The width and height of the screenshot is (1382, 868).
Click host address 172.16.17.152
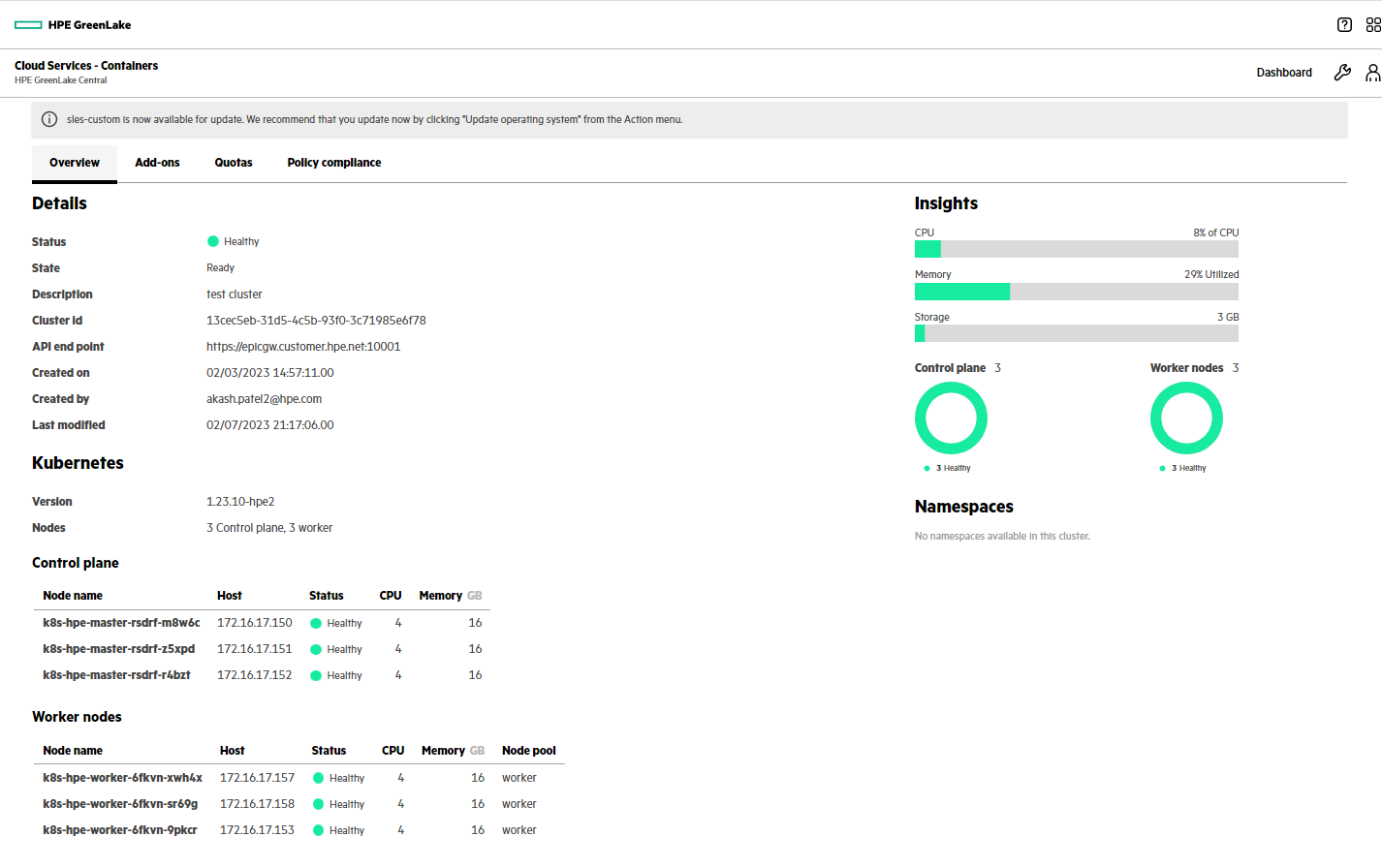click(x=254, y=675)
